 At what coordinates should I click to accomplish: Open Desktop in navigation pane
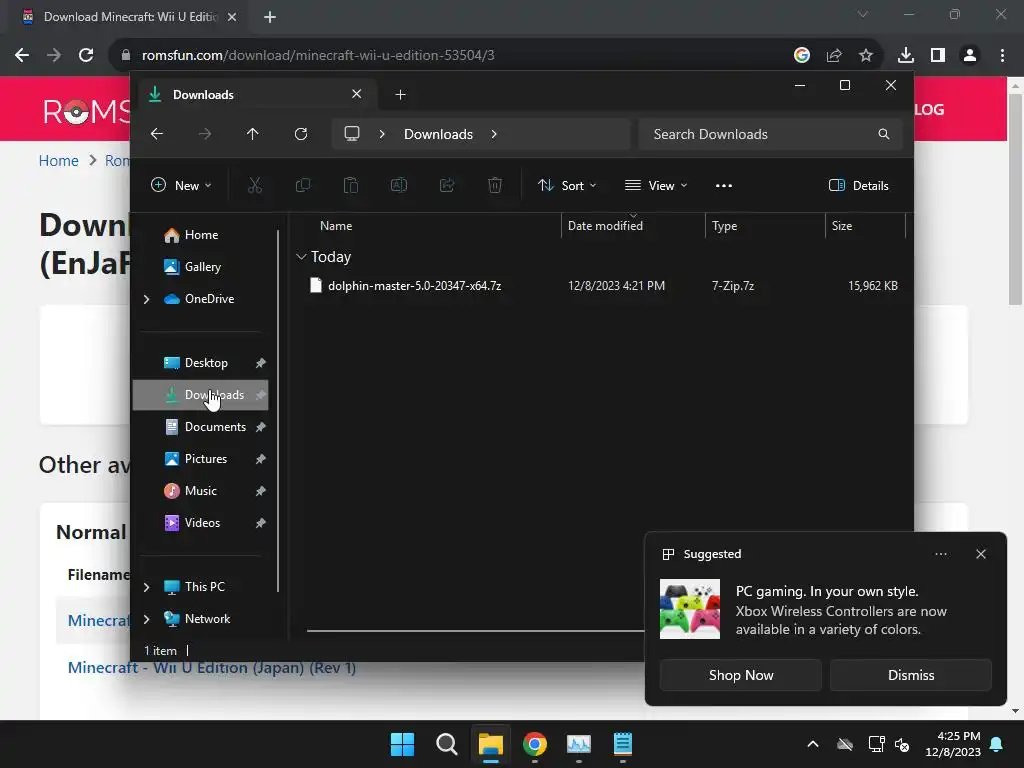click(x=200, y=363)
